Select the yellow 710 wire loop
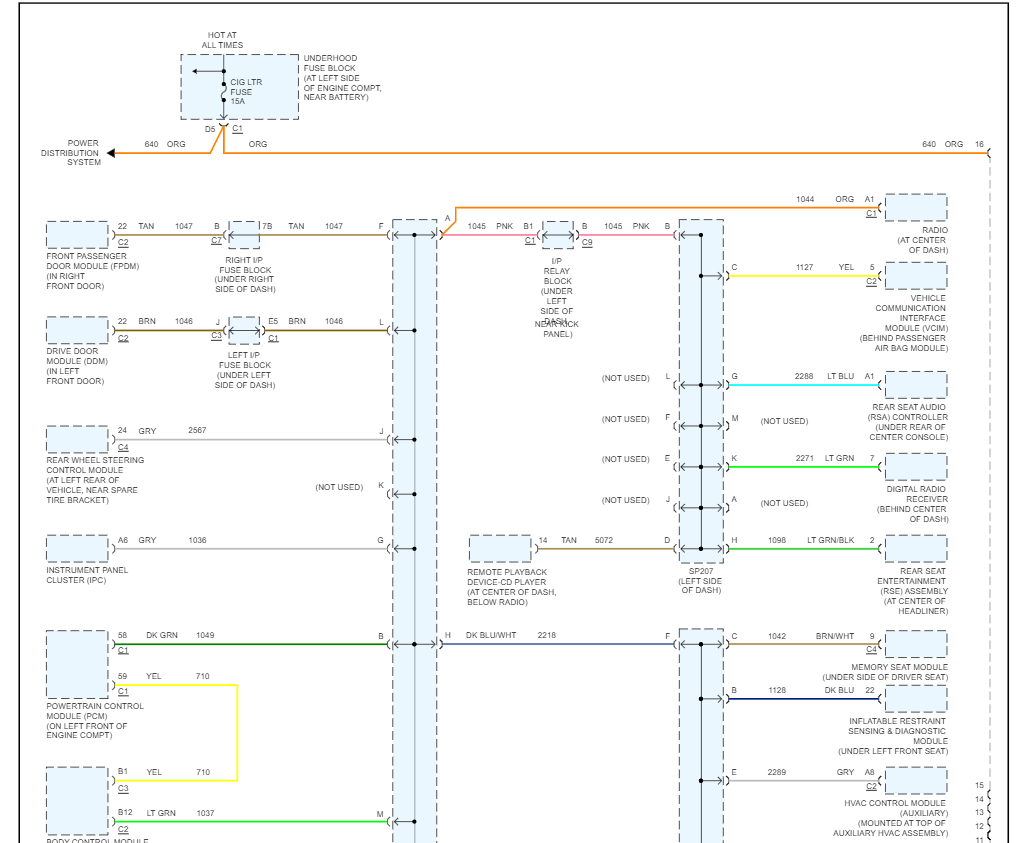The width and height of the screenshot is (1023, 843). tap(237, 732)
